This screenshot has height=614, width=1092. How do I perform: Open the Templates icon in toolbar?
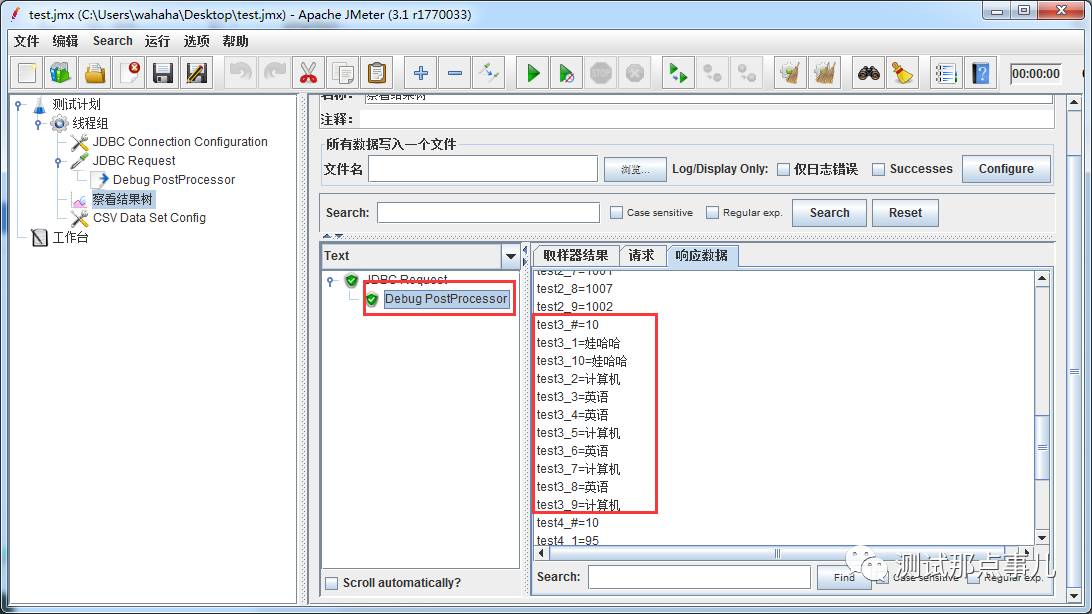click(x=61, y=73)
